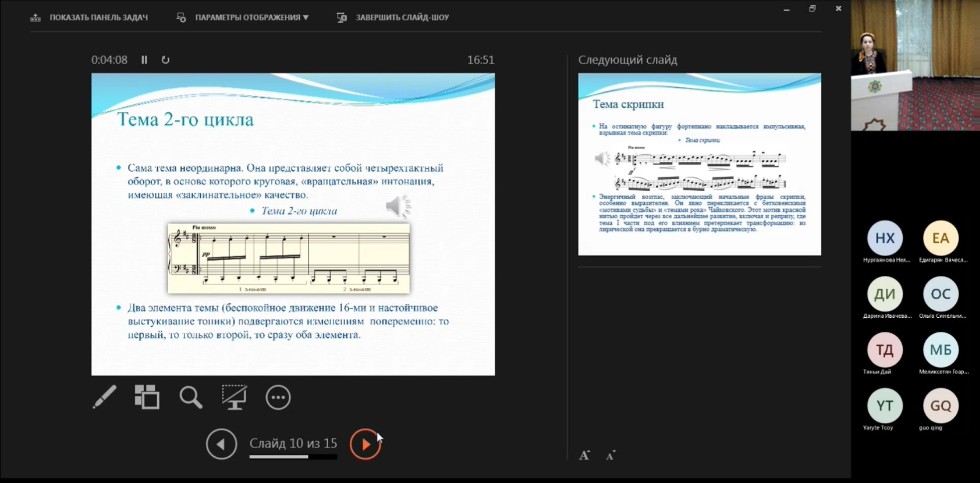
Task: Pause the presentation timer
Action: [144, 60]
